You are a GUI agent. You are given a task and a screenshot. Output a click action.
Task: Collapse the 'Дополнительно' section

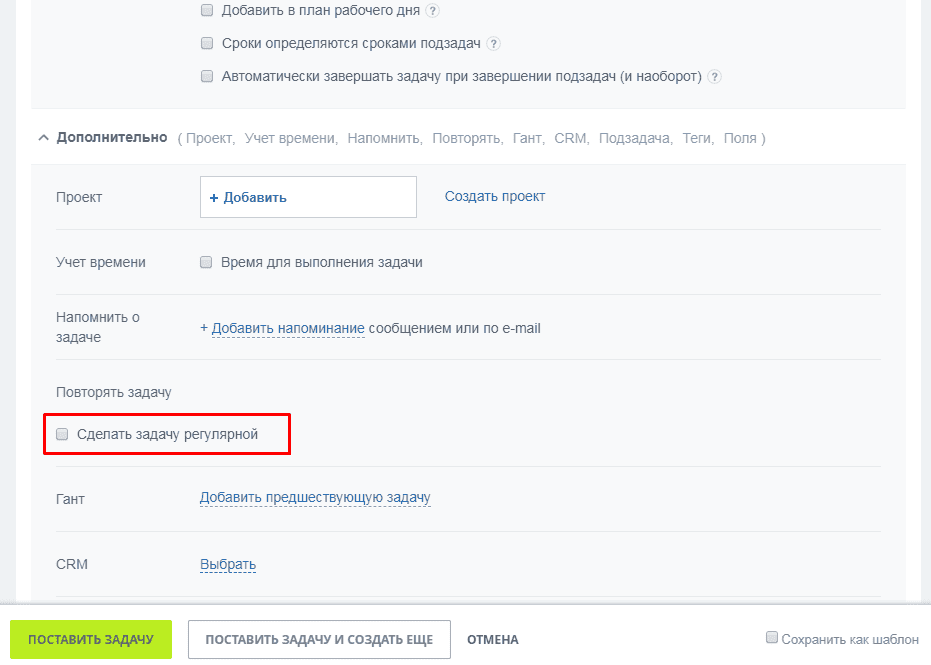coord(43,138)
